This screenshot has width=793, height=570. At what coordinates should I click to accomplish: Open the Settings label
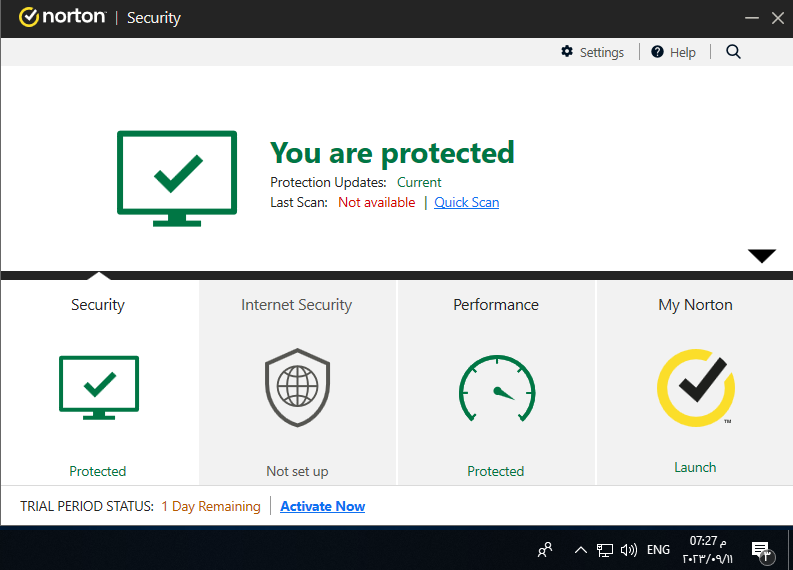601,53
